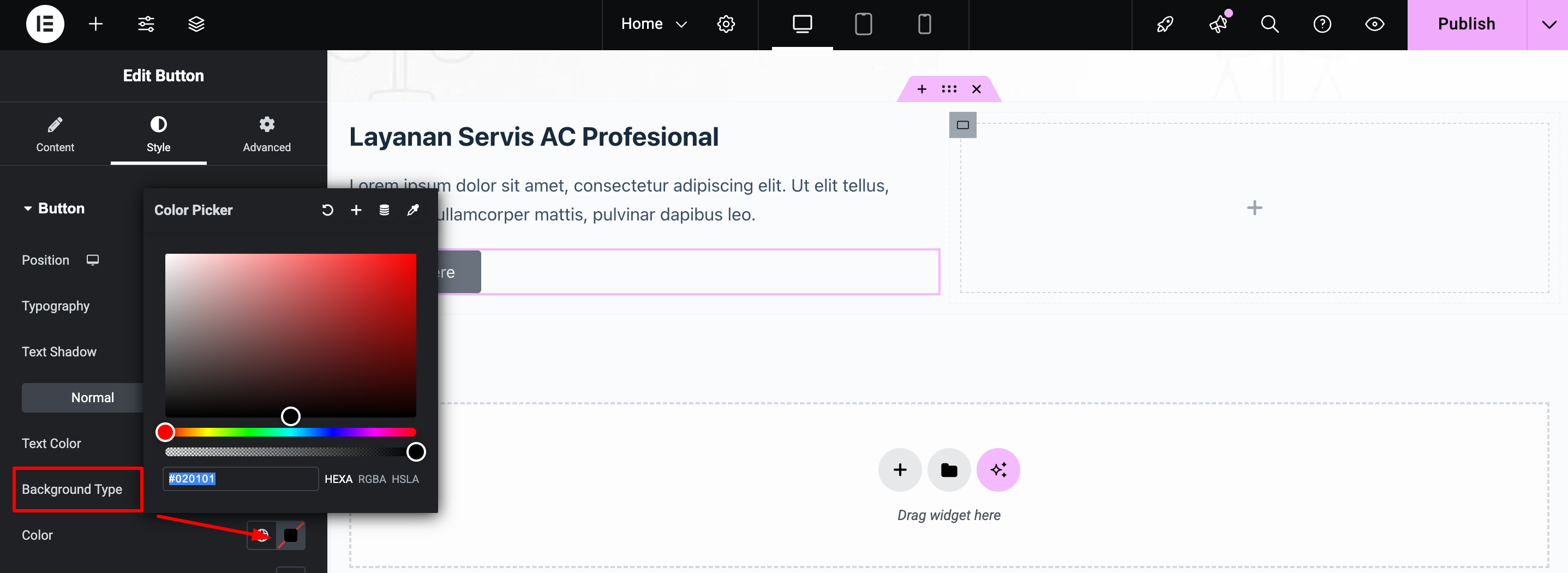
Task: Switch to the Content tab
Action: click(55, 134)
